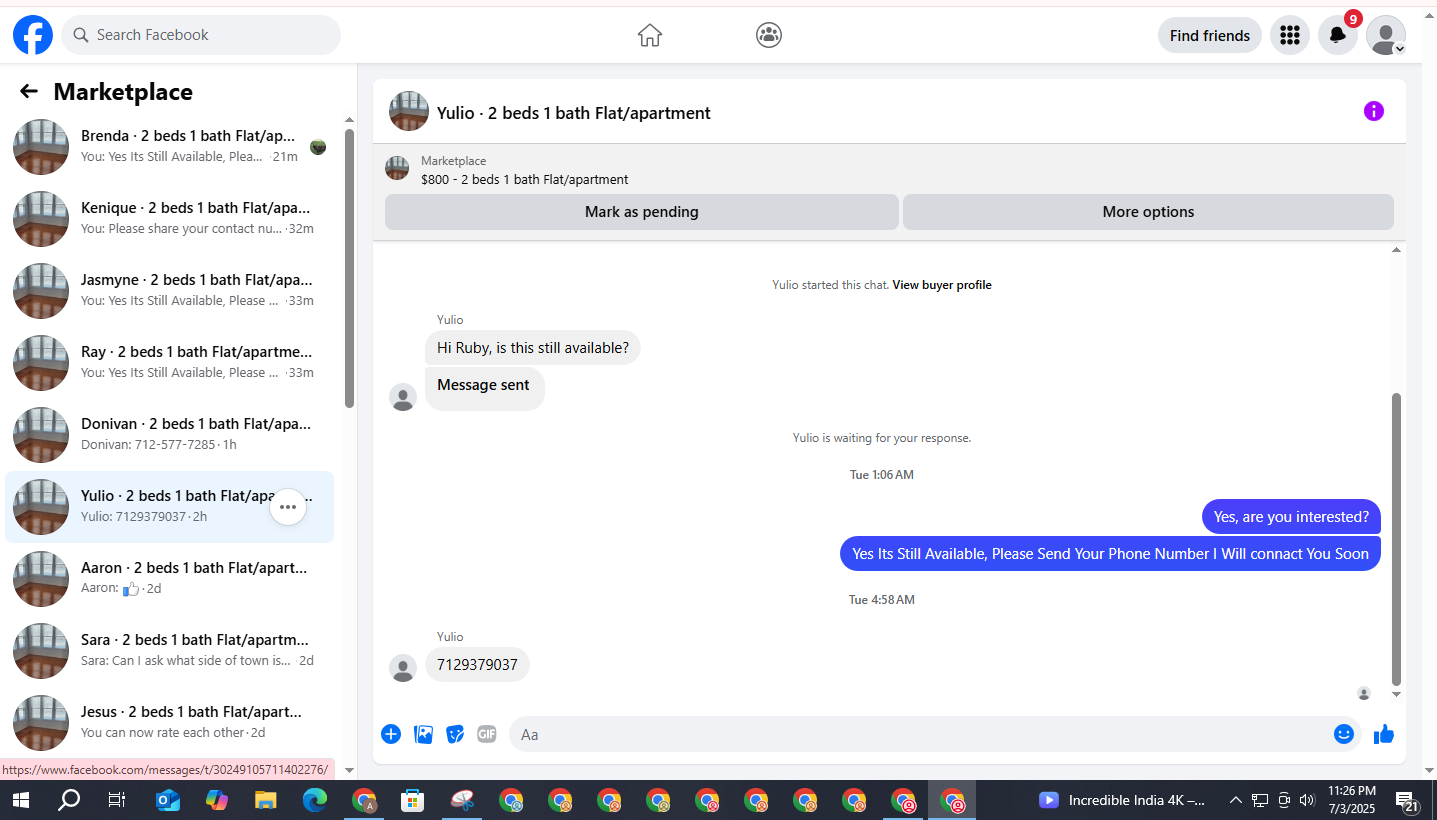The width and height of the screenshot is (1437, 820).
Task: Click the 'Yes, are you interested?' message bubble
Action: point(1291,517)
